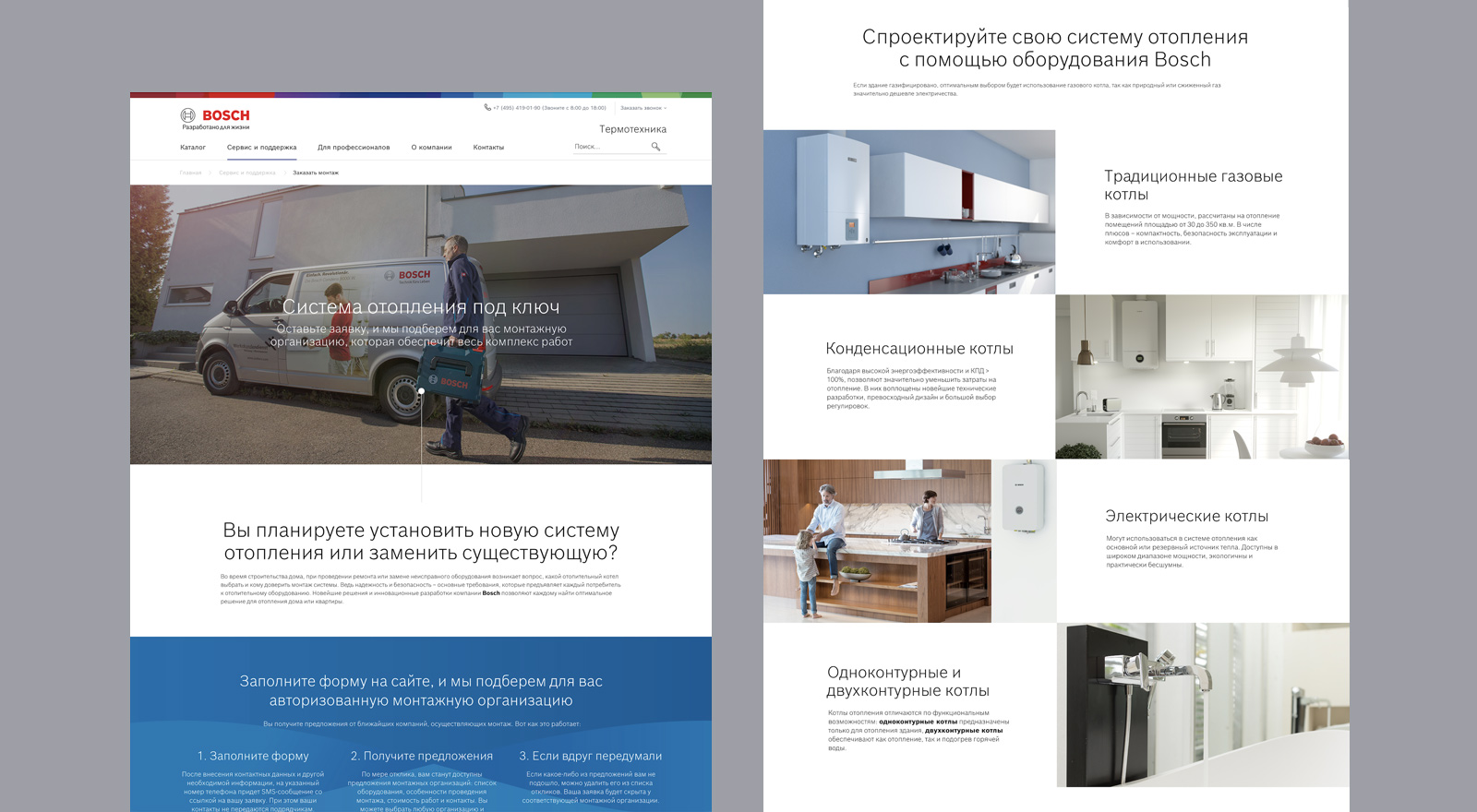Select the Сервис и поддержка menu item
Viewport: 1477px width, 812px height.
point(262,148)
